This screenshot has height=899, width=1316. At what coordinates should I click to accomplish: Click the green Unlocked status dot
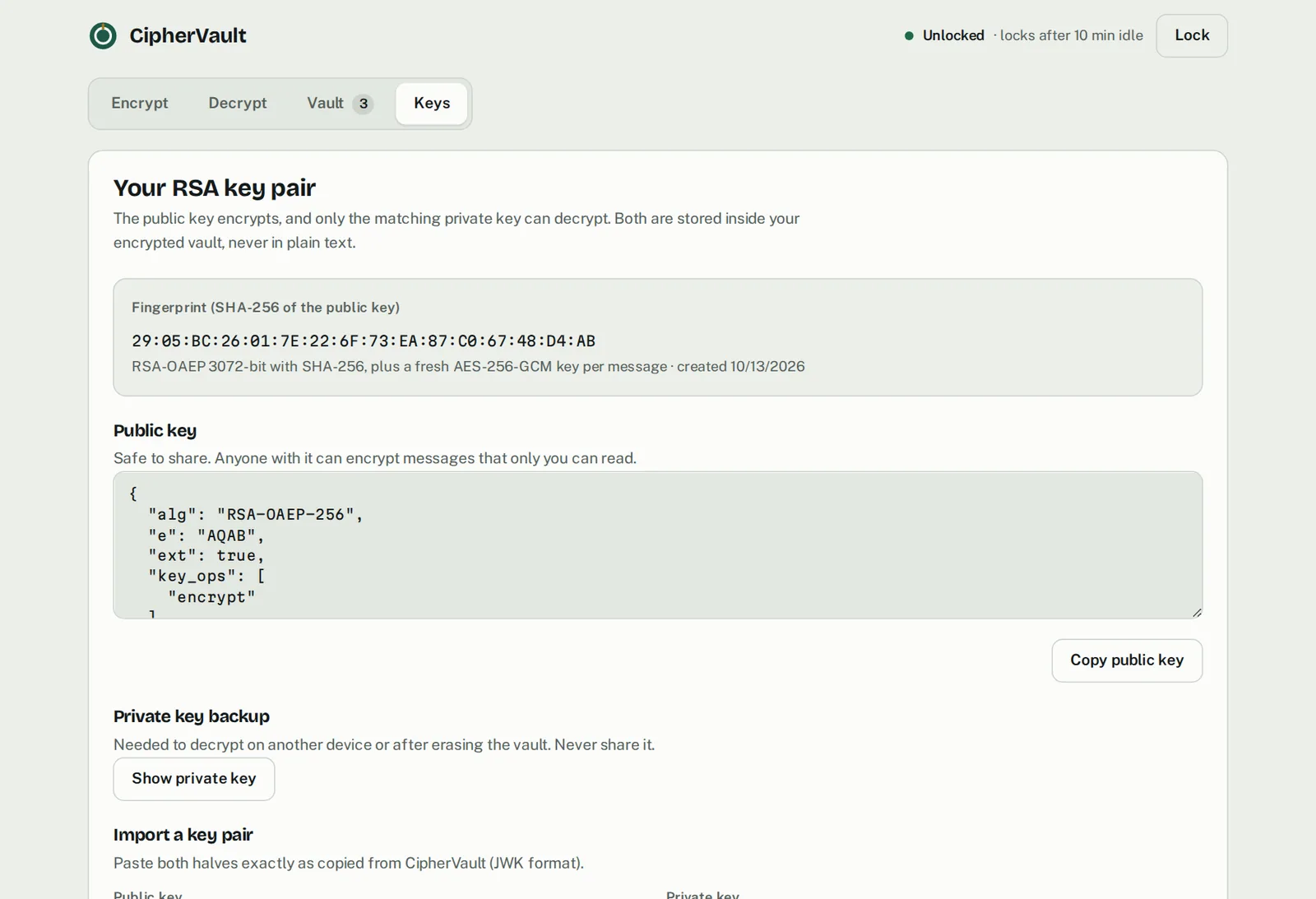coord(909,35)
